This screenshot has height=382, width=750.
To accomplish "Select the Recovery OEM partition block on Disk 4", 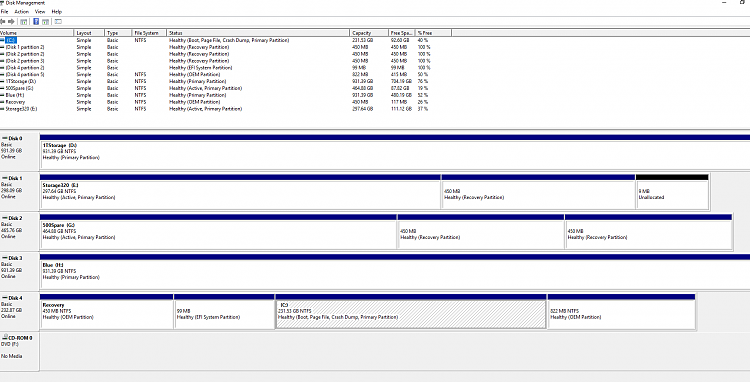I will point(107,311).
